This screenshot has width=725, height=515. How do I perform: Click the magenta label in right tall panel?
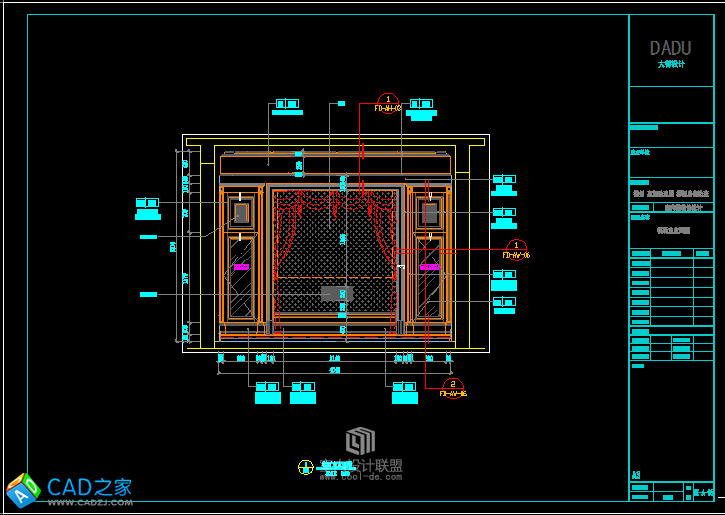click(430, 267)
